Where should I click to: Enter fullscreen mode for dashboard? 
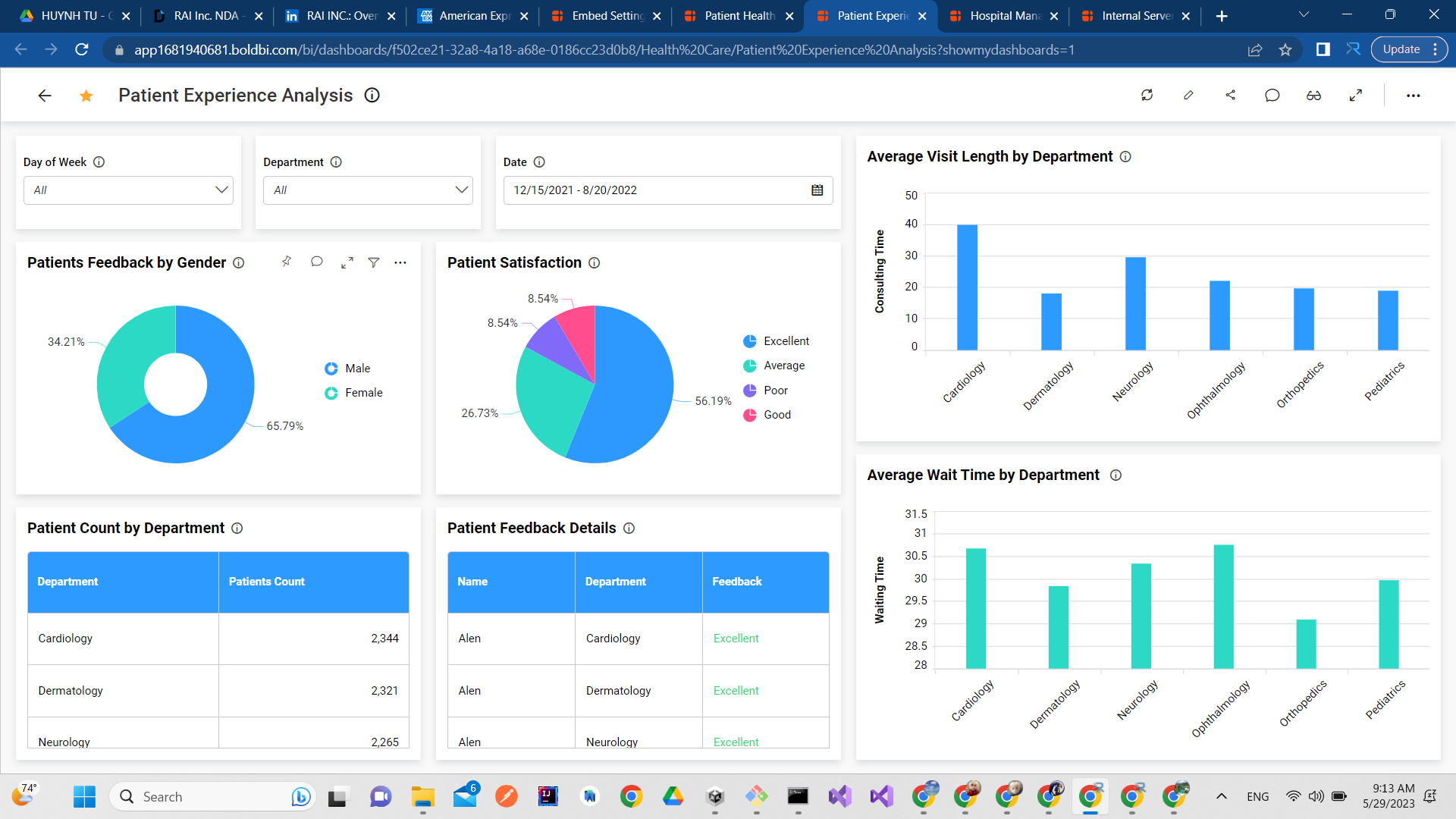[x=1356, y=95]
